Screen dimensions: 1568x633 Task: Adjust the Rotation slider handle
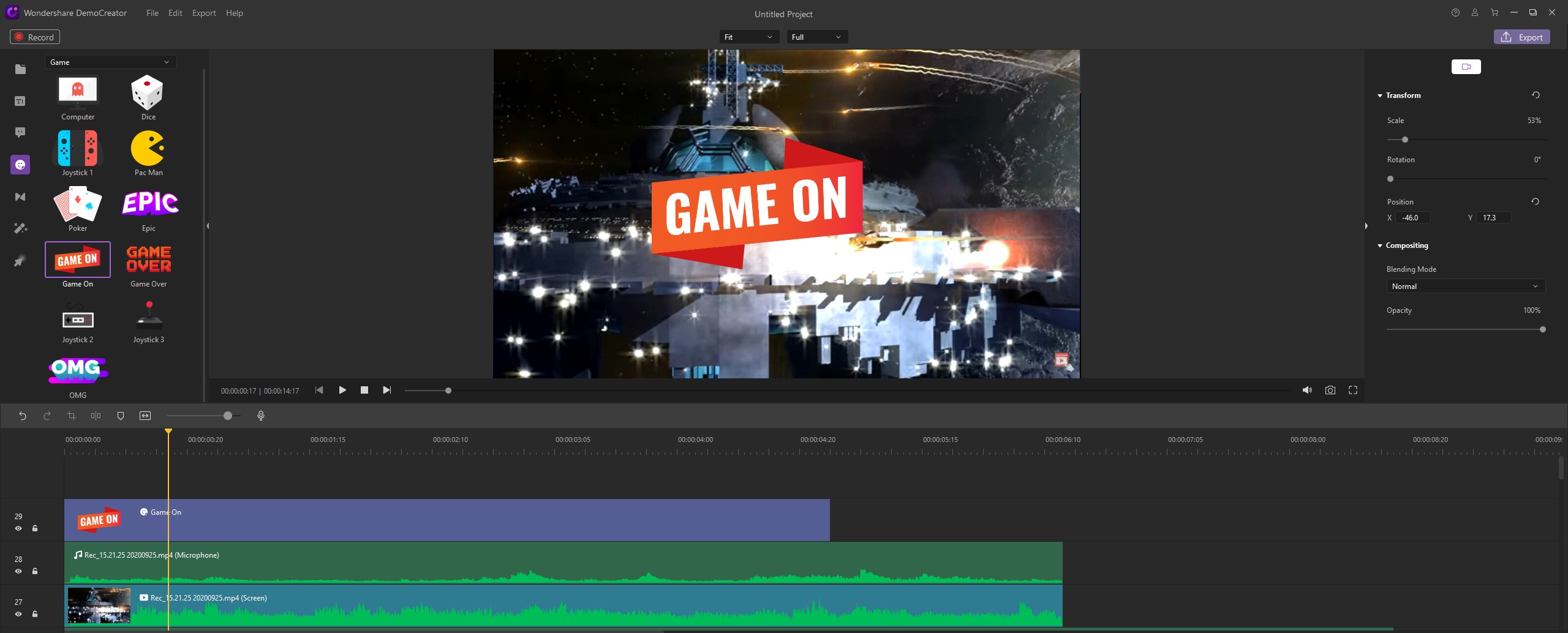1390,179
